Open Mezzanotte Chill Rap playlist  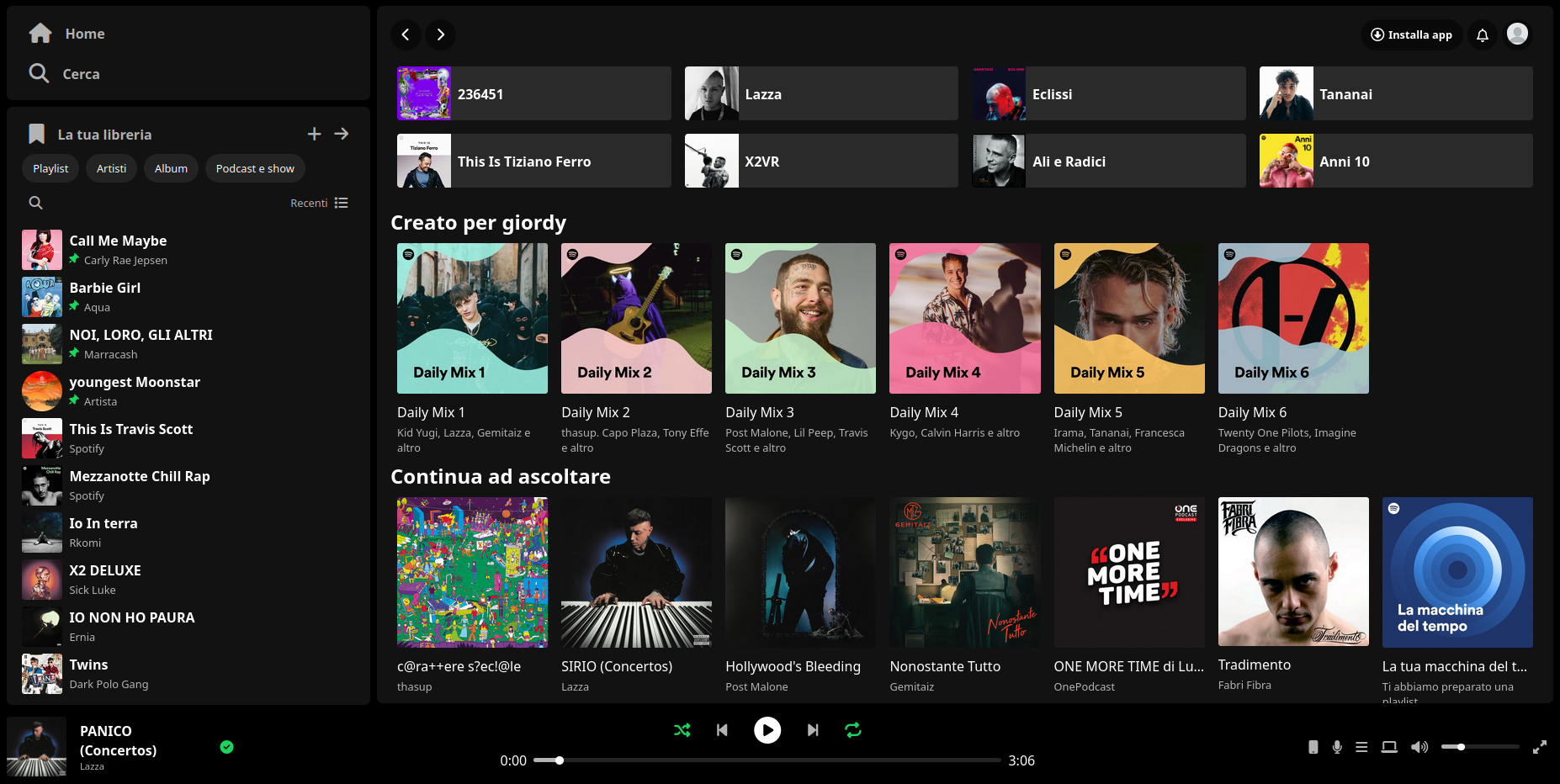pyautogui.click(x=188, y=485)
